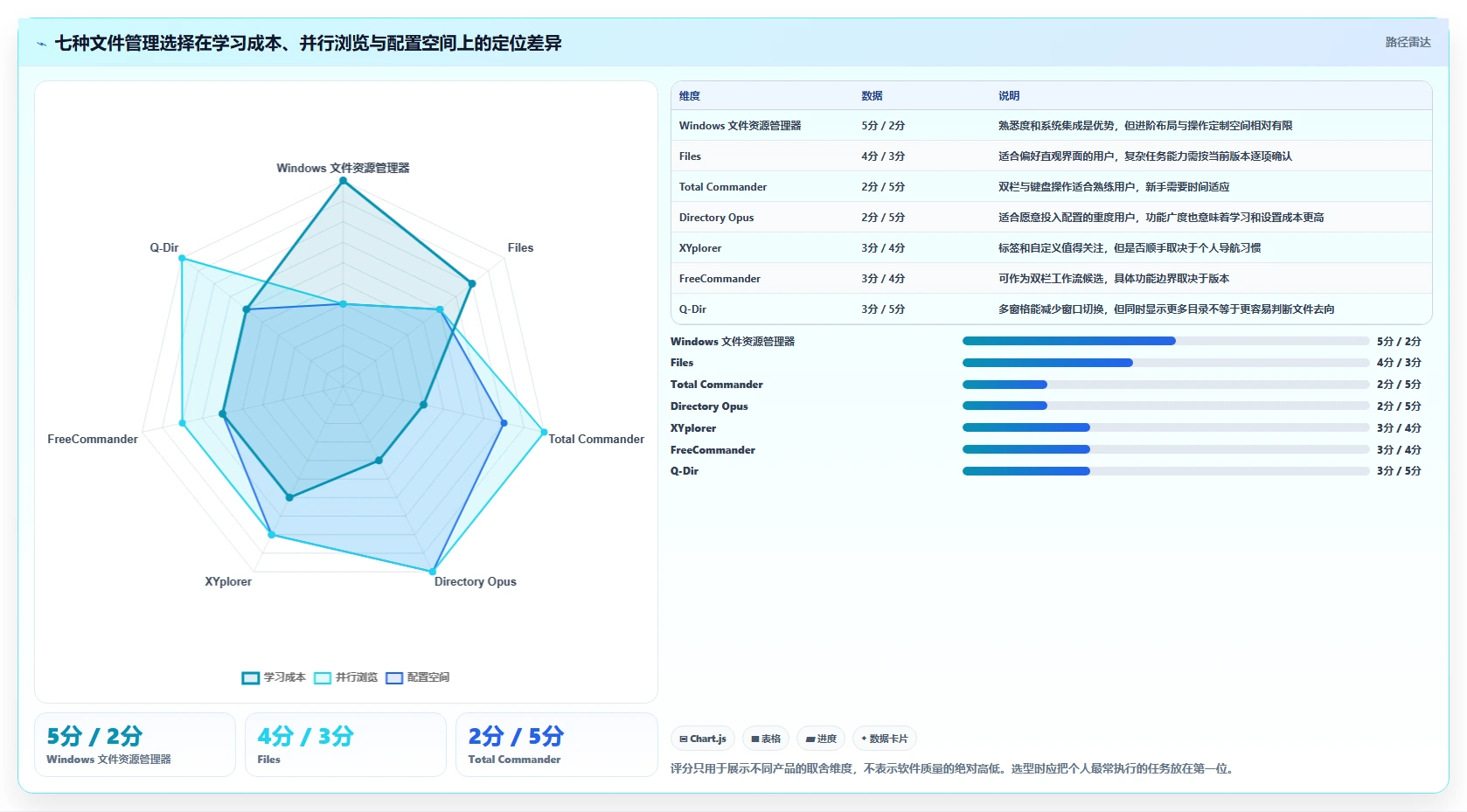Screen dimensions: 1467x812
Task: Click the 3分 / 5分 value beside Q-Dir progress
Action: click(1399, 471)
